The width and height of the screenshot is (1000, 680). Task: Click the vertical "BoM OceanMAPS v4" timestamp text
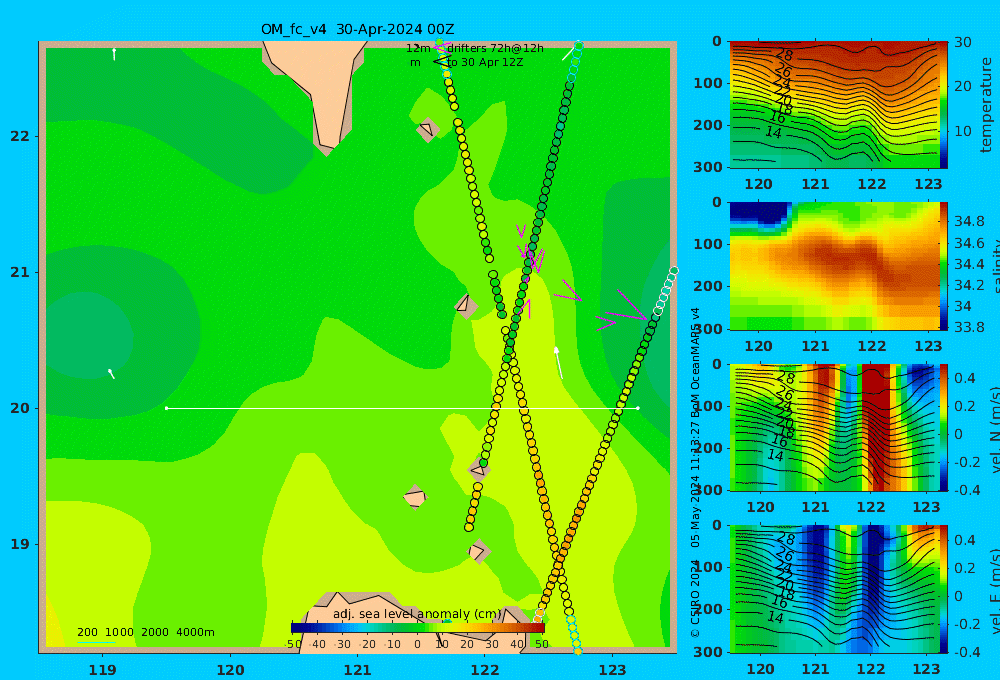point(695,362)
